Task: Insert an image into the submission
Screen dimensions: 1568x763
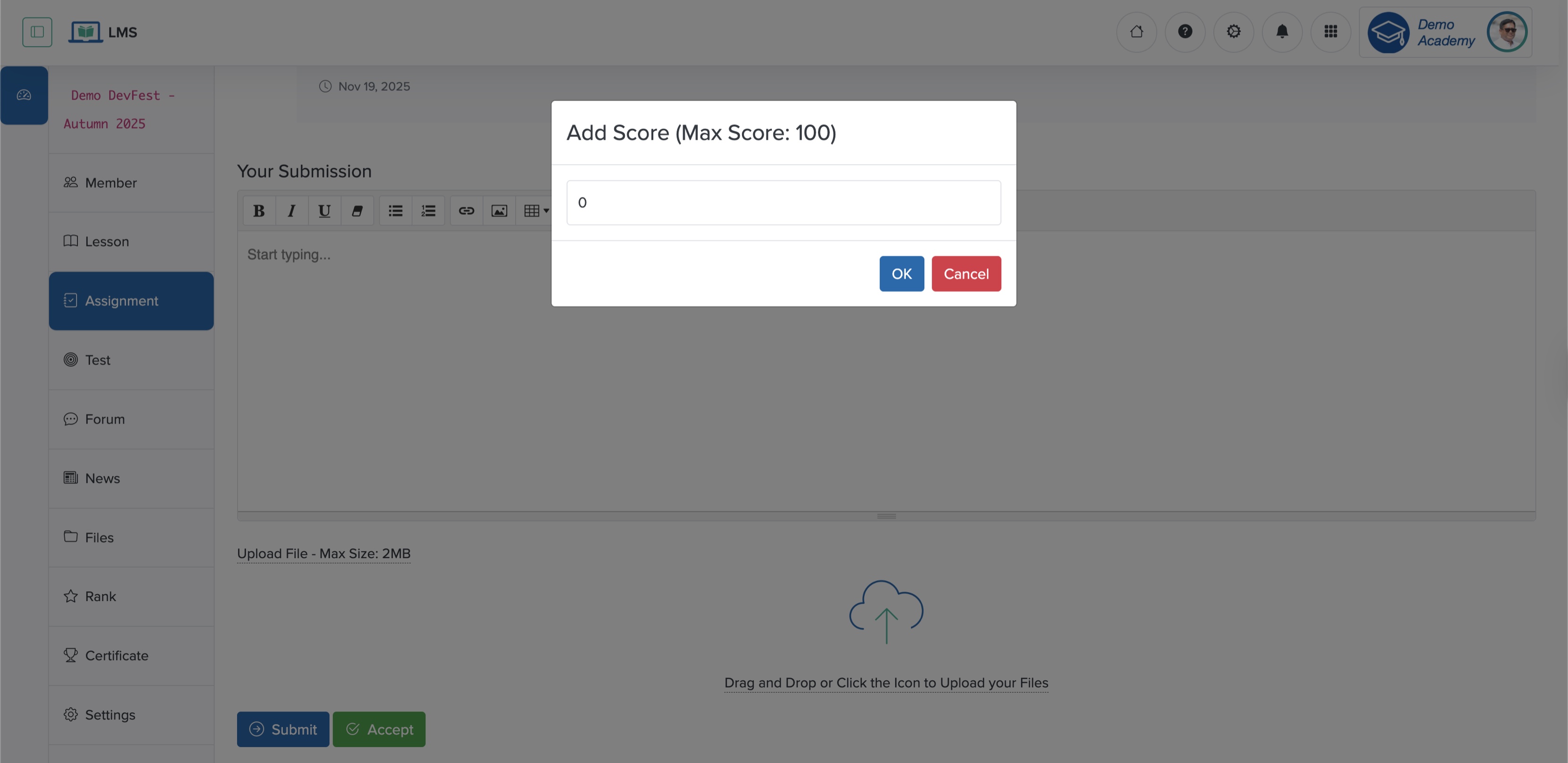Action: click(x=499, y=211)
